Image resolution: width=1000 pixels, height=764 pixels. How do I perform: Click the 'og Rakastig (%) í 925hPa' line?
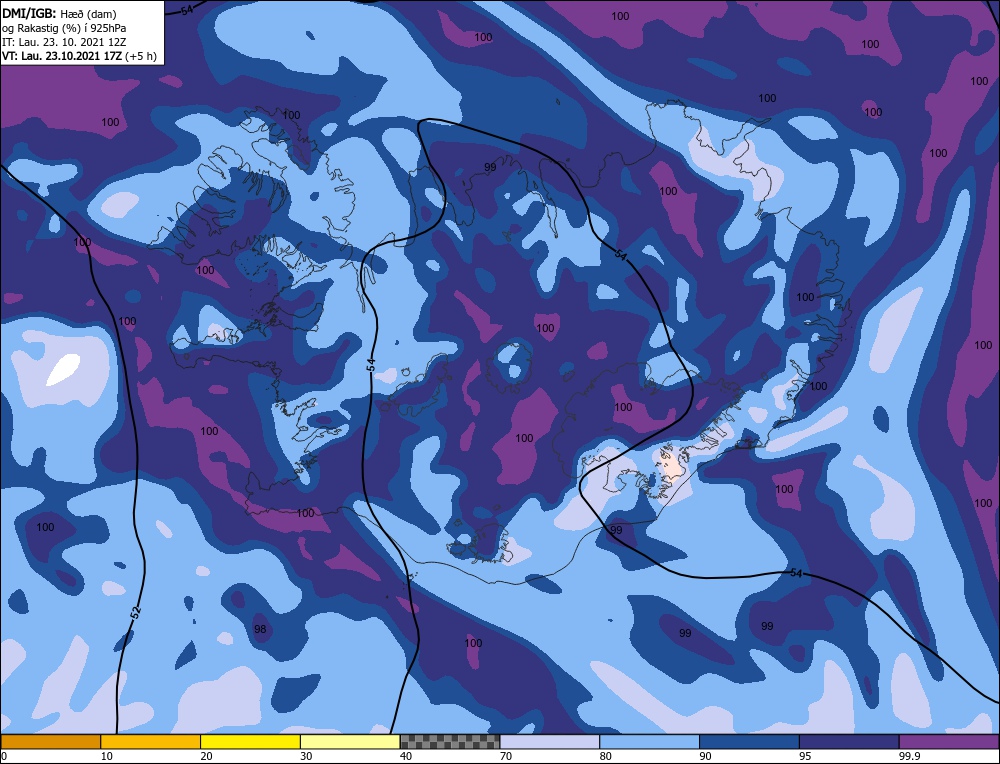point(64,27)
